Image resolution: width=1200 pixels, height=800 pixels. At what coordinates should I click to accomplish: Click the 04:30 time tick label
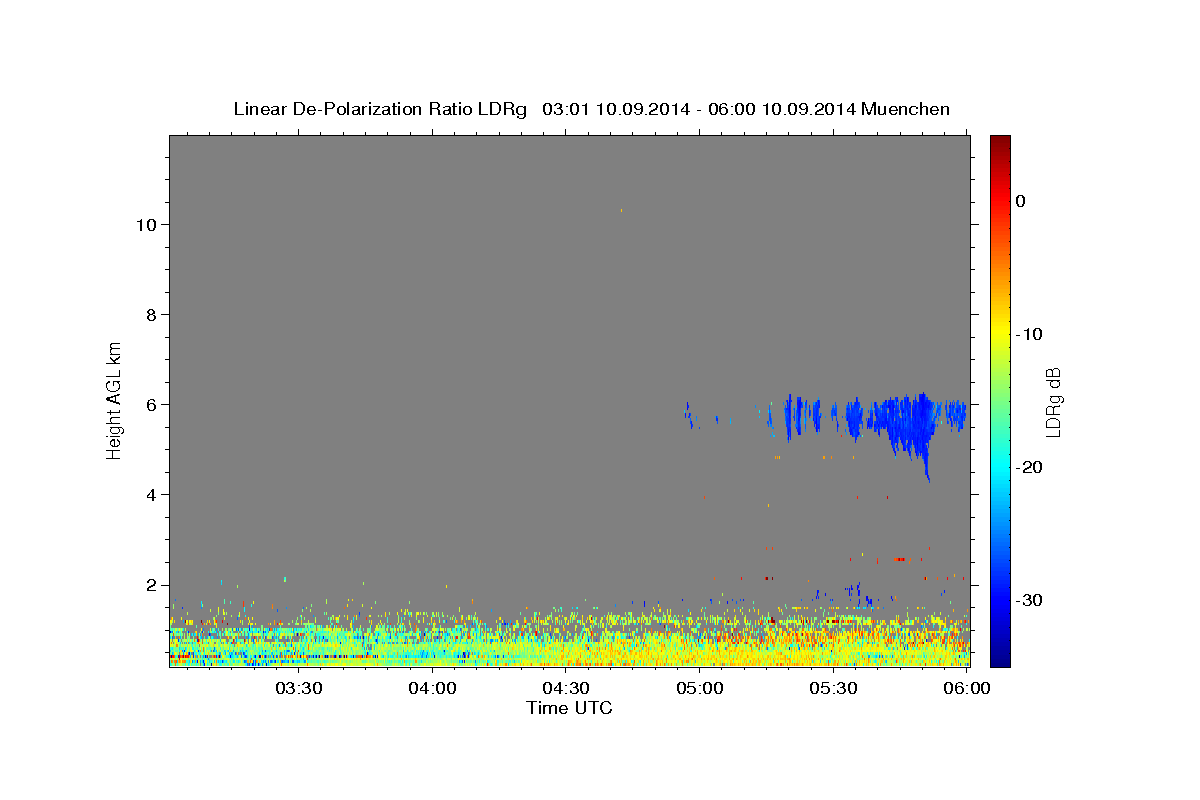coord(566,688)
